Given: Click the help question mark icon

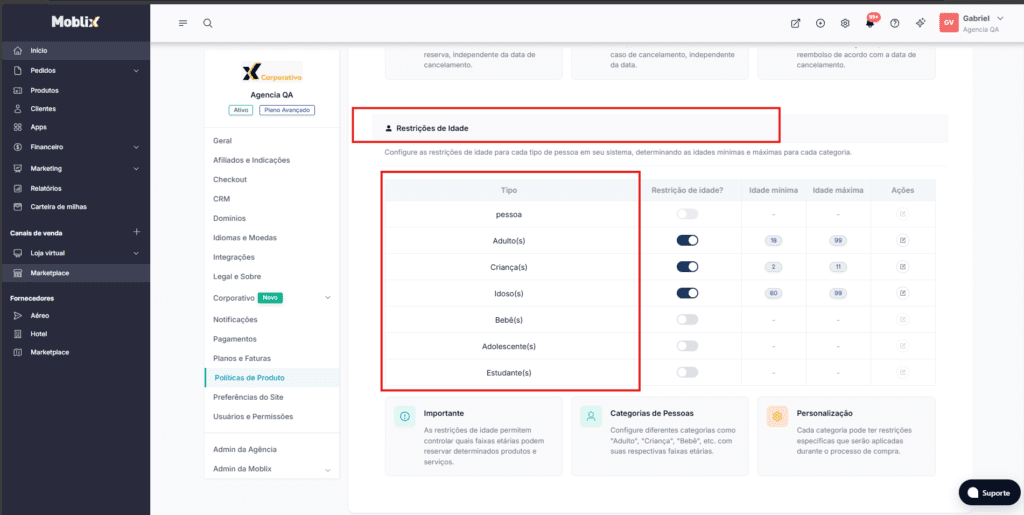Looking at the screenshot, I should 895,23.
